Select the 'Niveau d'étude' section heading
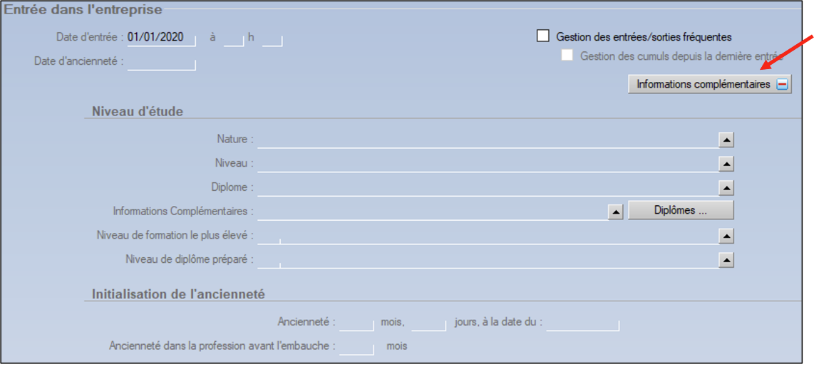This screenshot has width=815, height=369. pos(137,111)
